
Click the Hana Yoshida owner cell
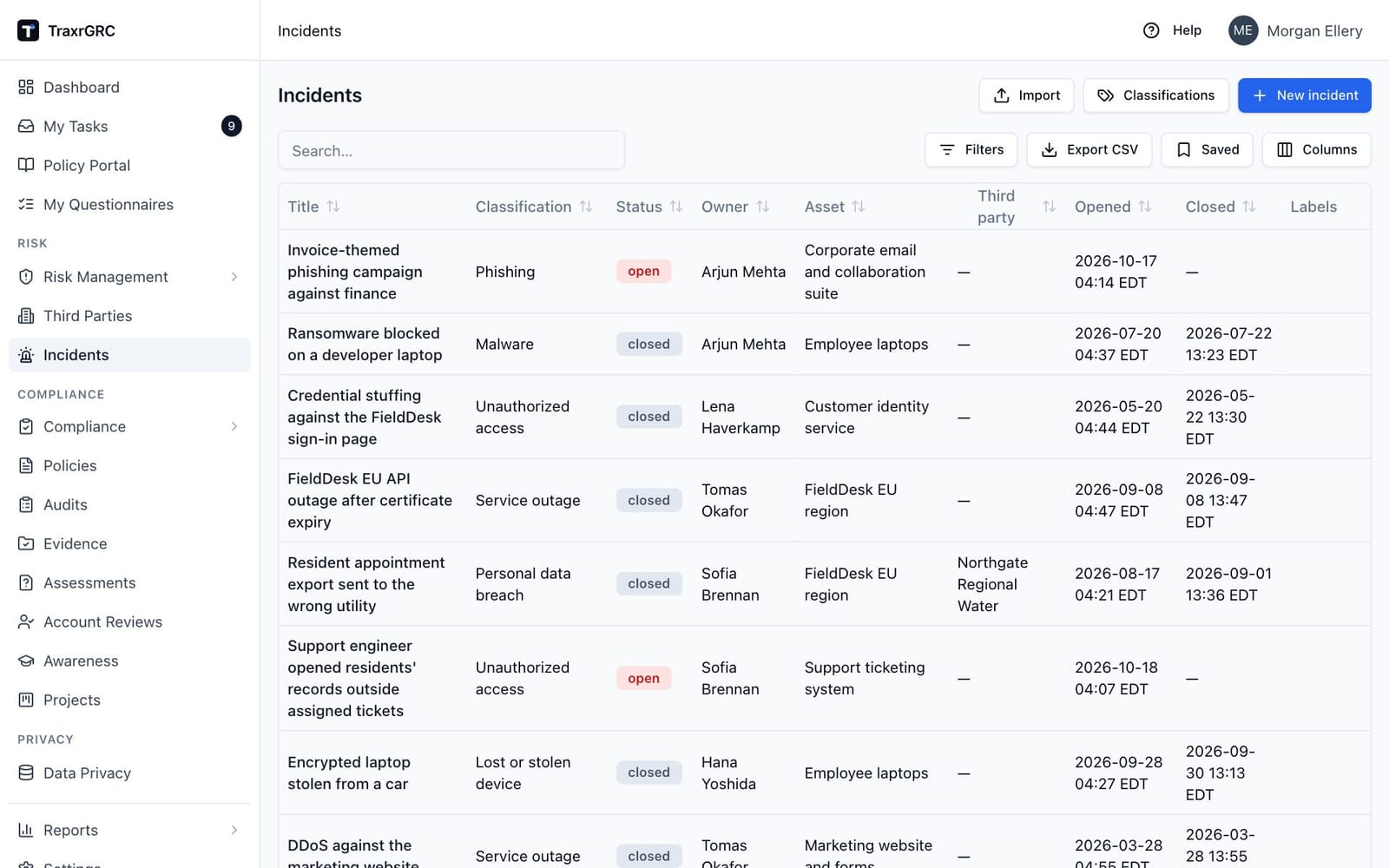(728, 773)
